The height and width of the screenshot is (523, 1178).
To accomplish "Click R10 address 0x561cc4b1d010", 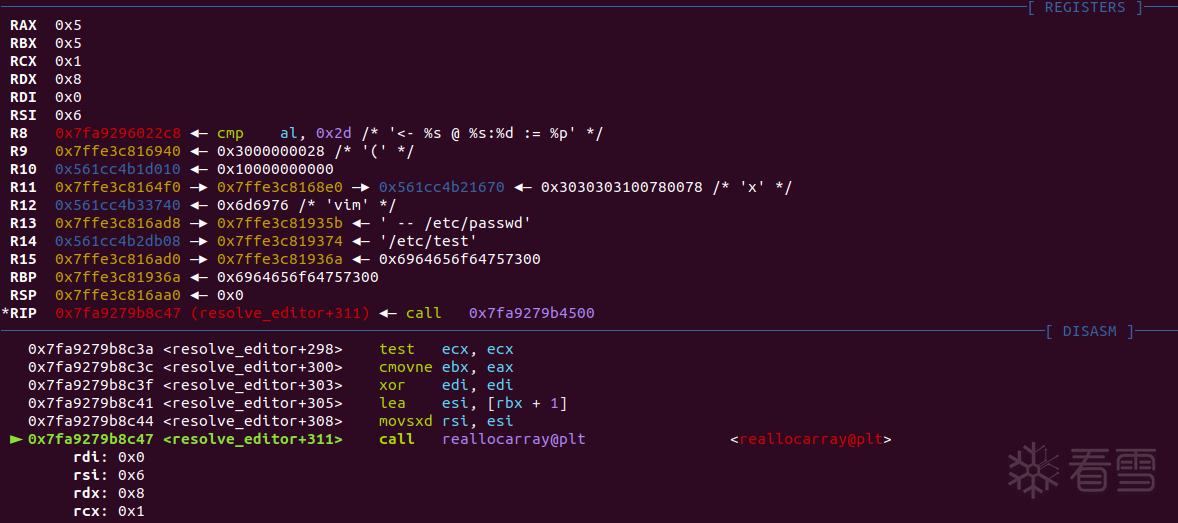I will tap(118, 170).
